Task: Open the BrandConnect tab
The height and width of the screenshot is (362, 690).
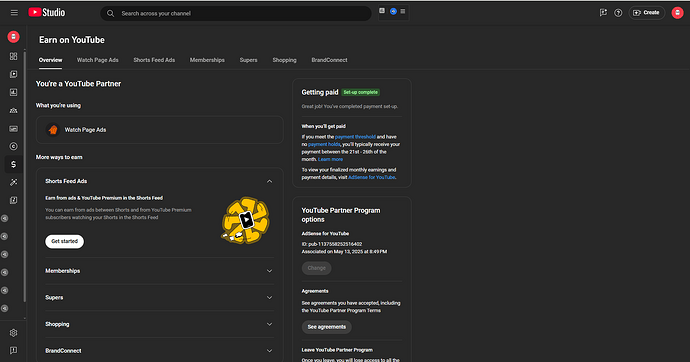Action: 329,60
